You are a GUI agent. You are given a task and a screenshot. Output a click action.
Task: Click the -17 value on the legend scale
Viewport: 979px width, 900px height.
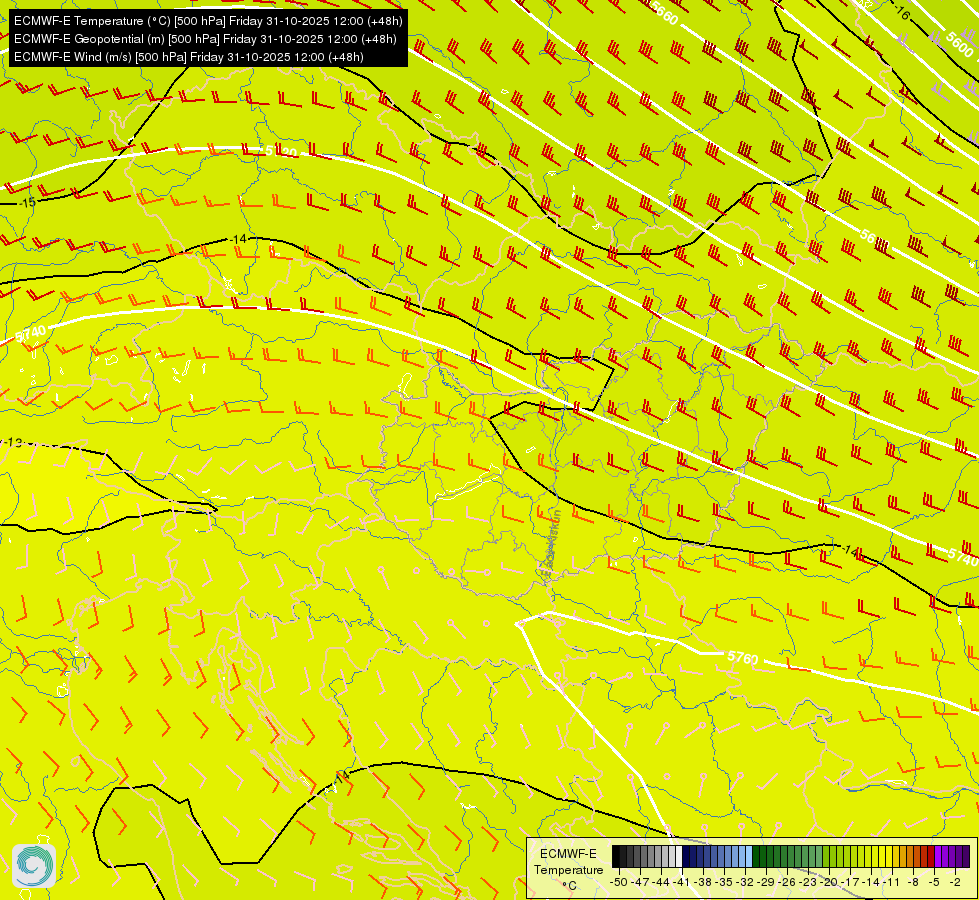pyautogui.click(x=850, y=882)
